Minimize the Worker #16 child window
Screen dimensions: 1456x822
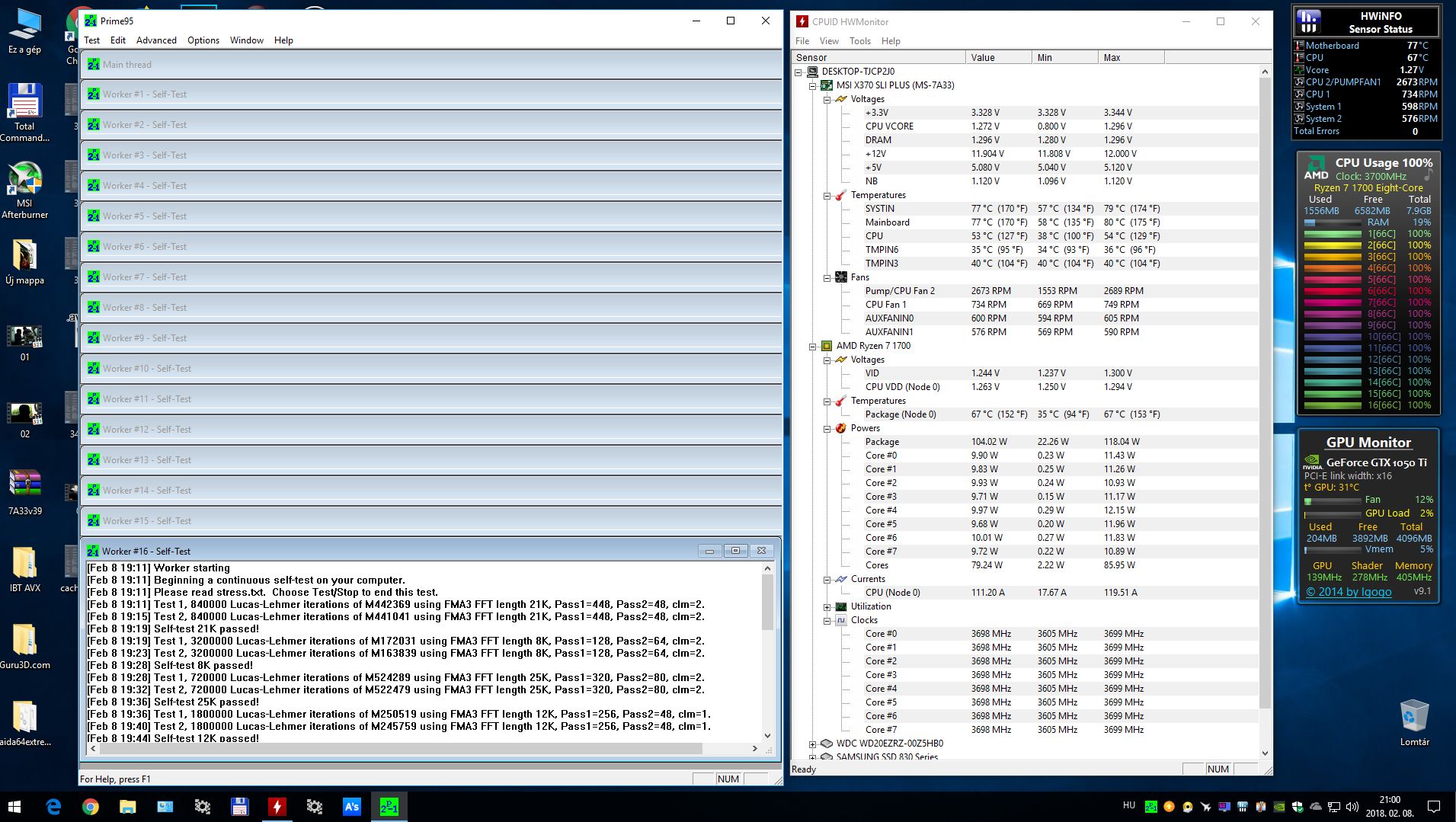[709, 551]
